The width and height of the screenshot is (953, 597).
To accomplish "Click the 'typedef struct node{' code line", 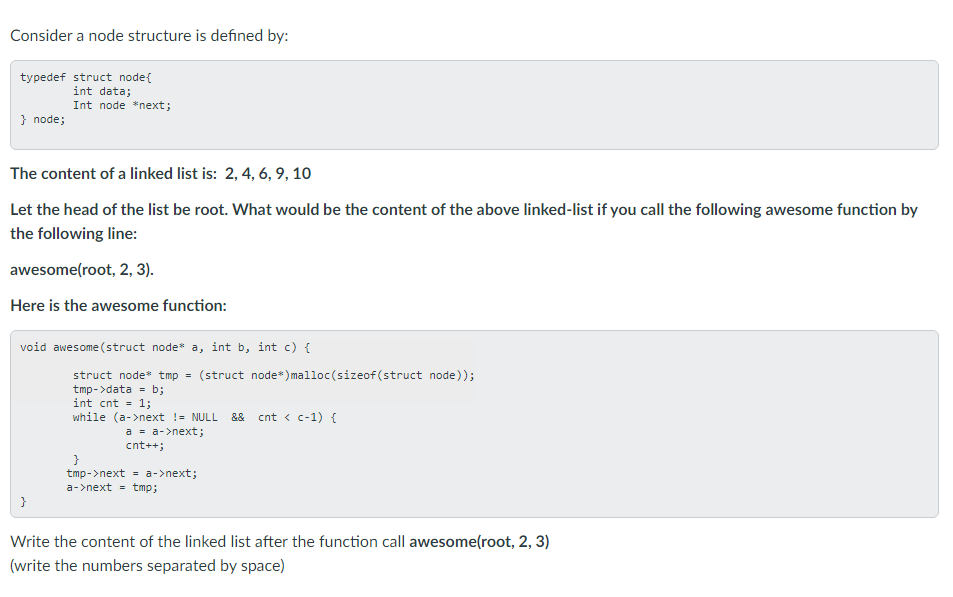I will 86,77.
